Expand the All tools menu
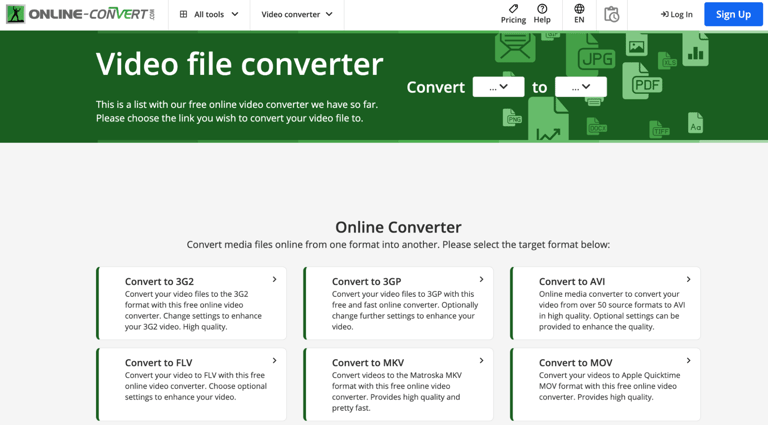Viewport: 768px width, 425px height. [209, 14]
